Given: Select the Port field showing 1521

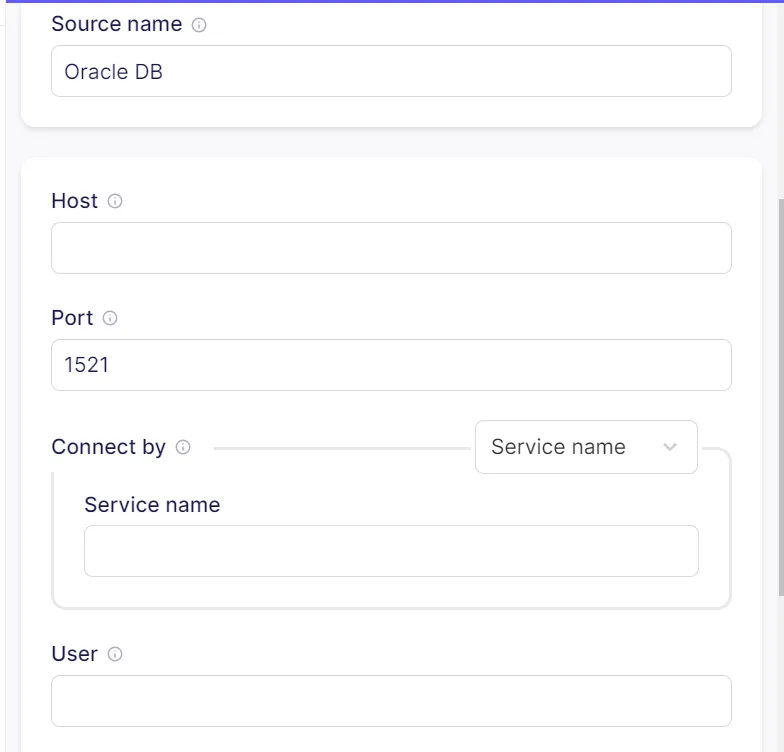Looking at the screenshot, I should coord(391,365).
